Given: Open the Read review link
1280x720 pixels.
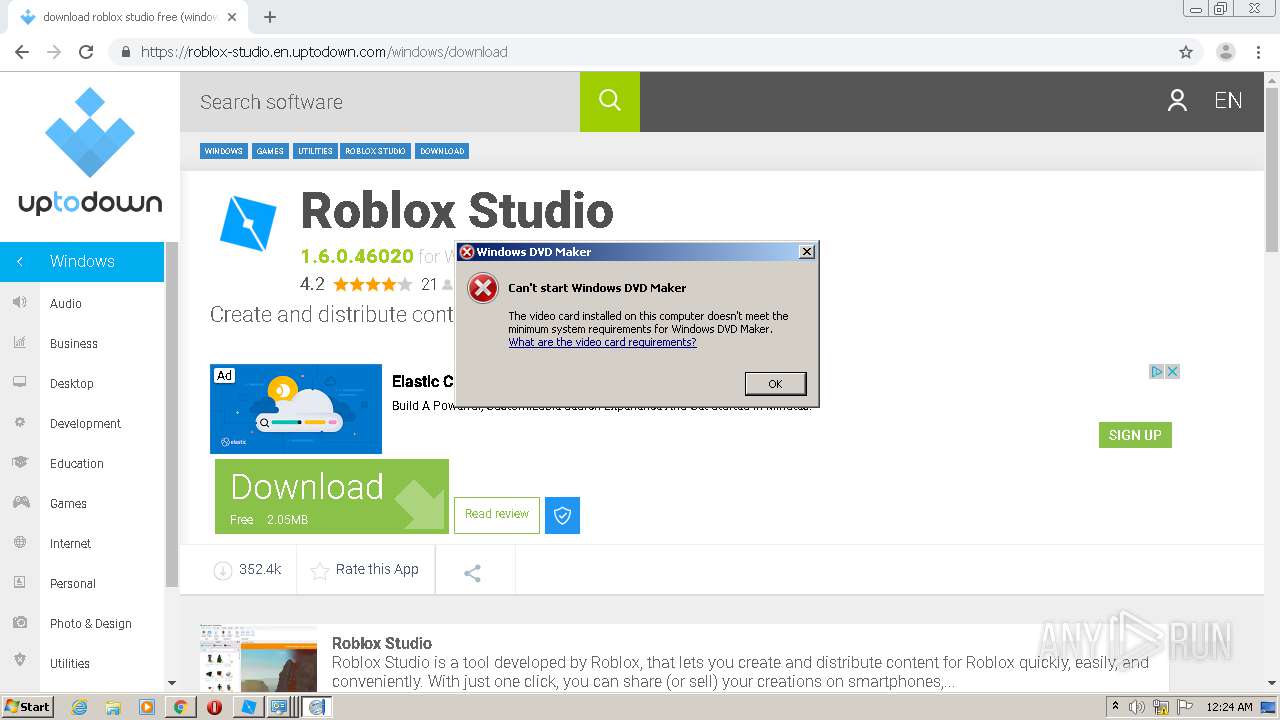Looking at the screenshot, I should tap(497, 514).
